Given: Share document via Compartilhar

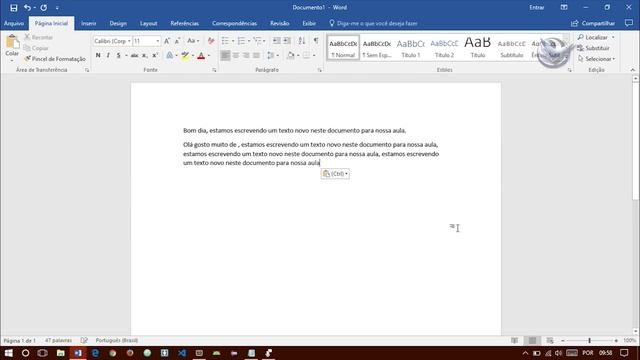Looking at the screenshot, I should click(593, 23).
